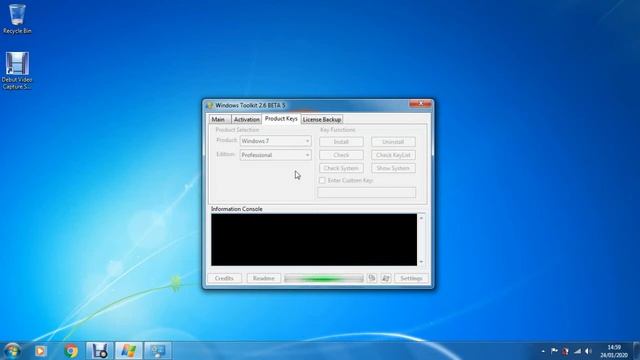Viewport: 640px width, 360px height.
Task: Open Google Chrome from the taskbar
Action: click(71, 351)
